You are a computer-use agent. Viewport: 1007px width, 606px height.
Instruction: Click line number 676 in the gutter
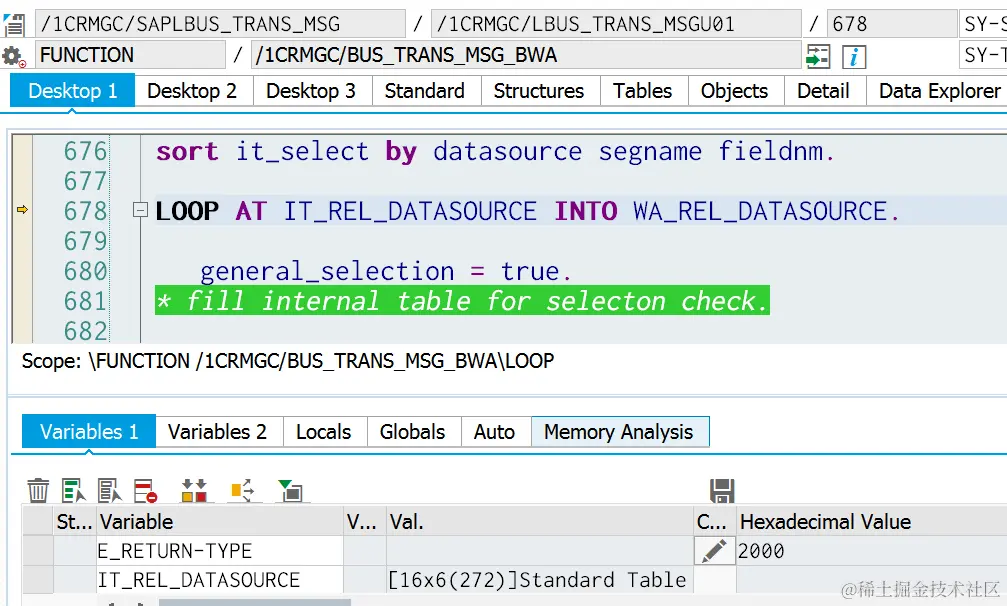[85, 152]
